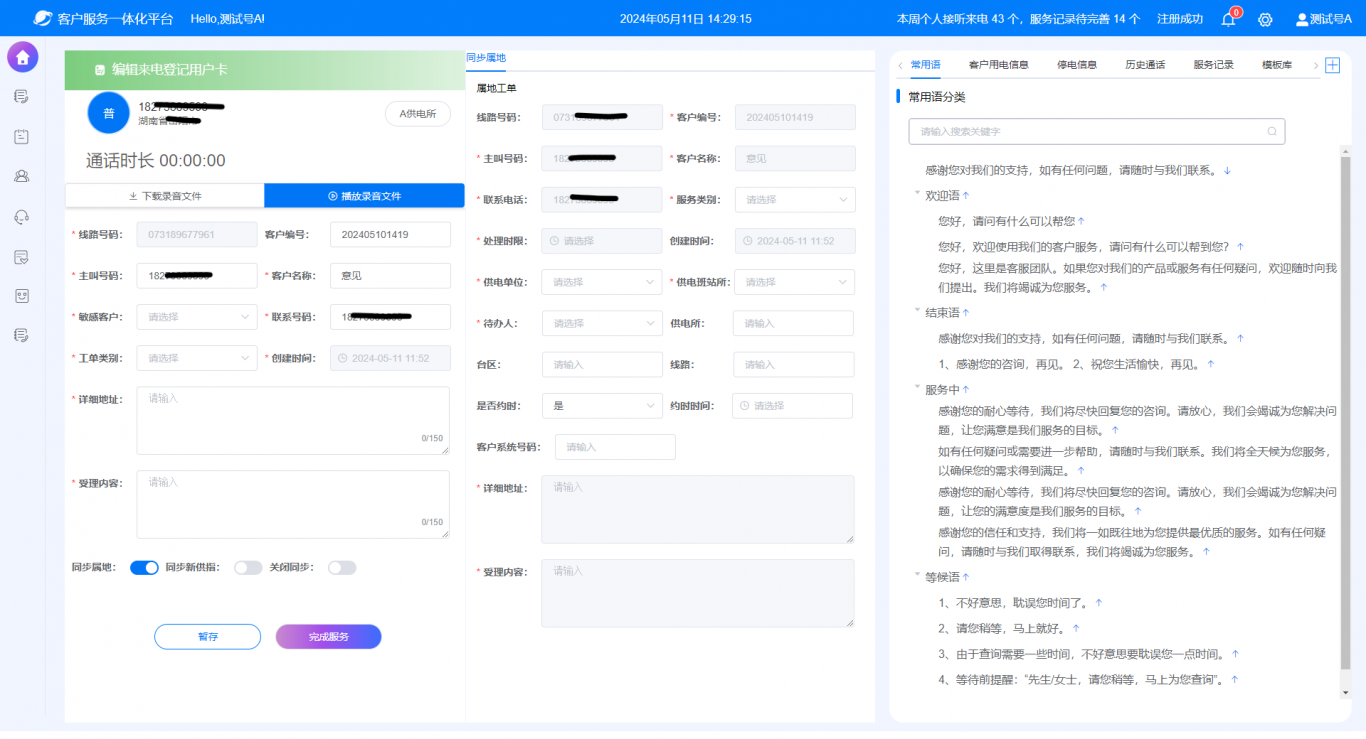Click the 暂存 button
1366x739 pixels.
pos(208,637)
